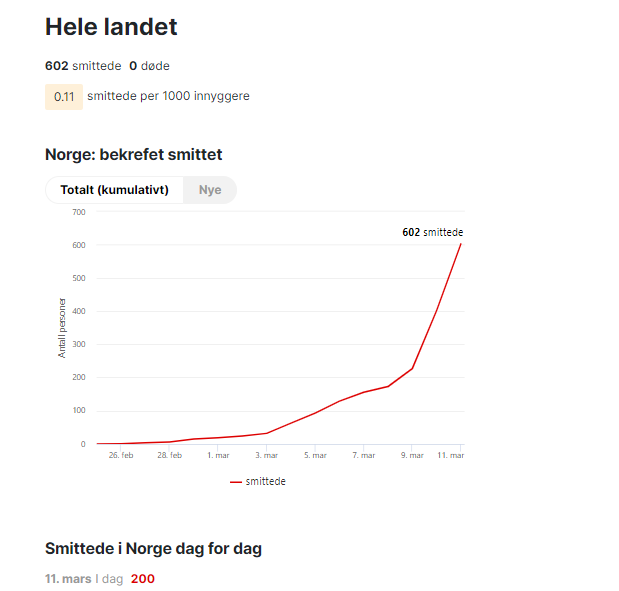The image size is (619, 591).
Task: Click 28. feb axis tick
Action: coord(169,455)
